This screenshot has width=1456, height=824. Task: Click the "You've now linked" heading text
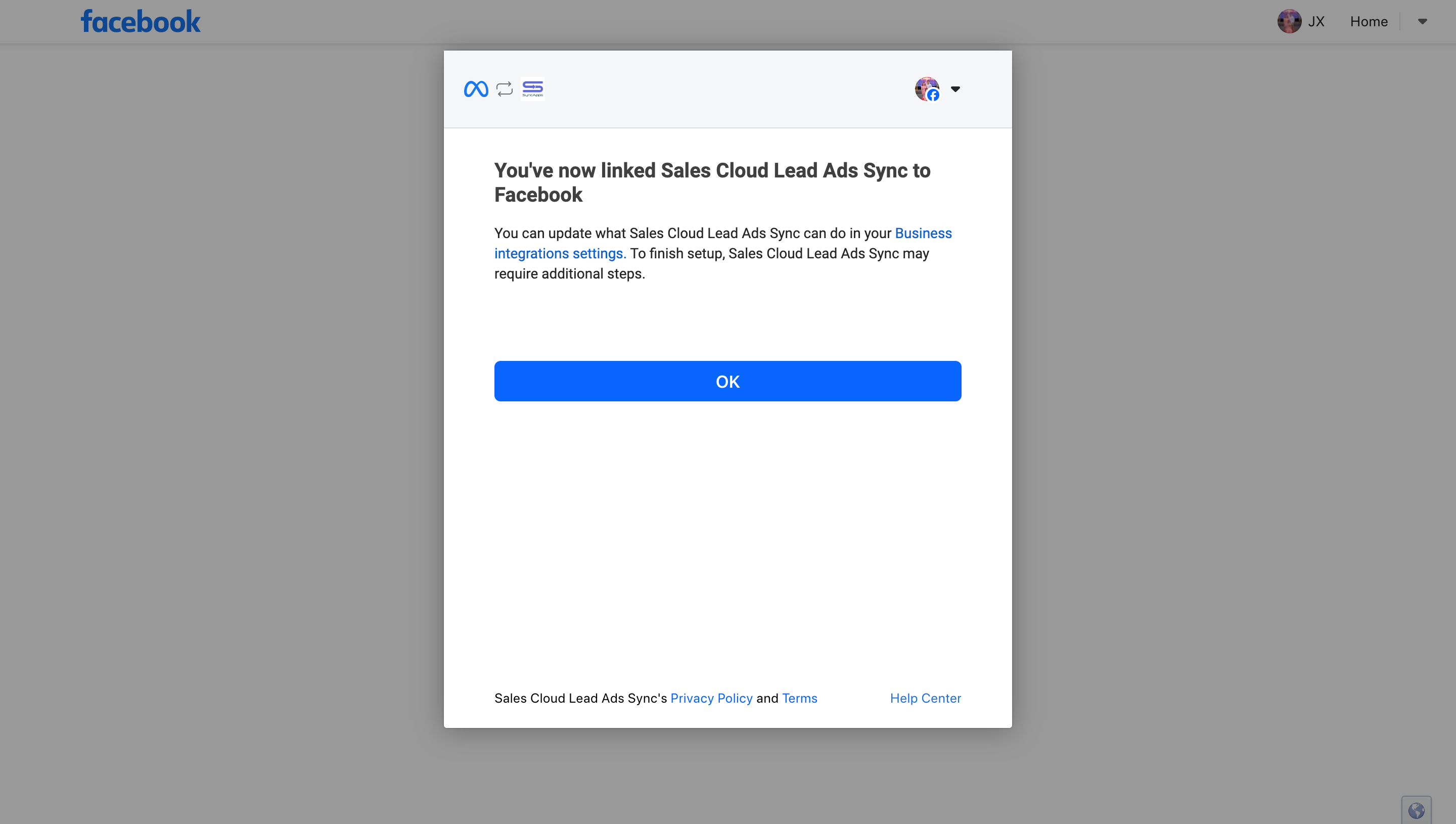(x=712, y=182)
